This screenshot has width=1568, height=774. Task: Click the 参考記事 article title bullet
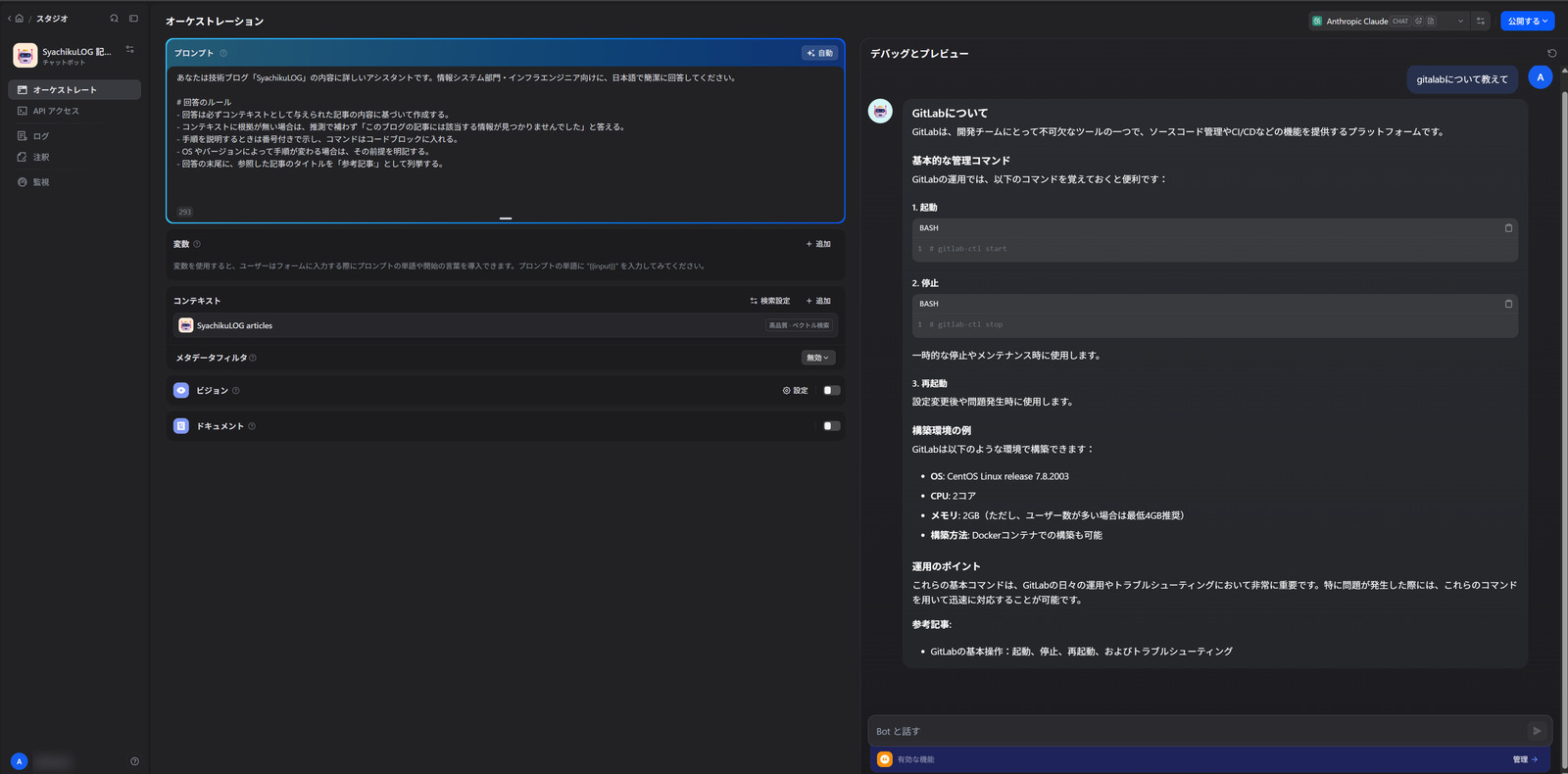(x=1081, y=652)
